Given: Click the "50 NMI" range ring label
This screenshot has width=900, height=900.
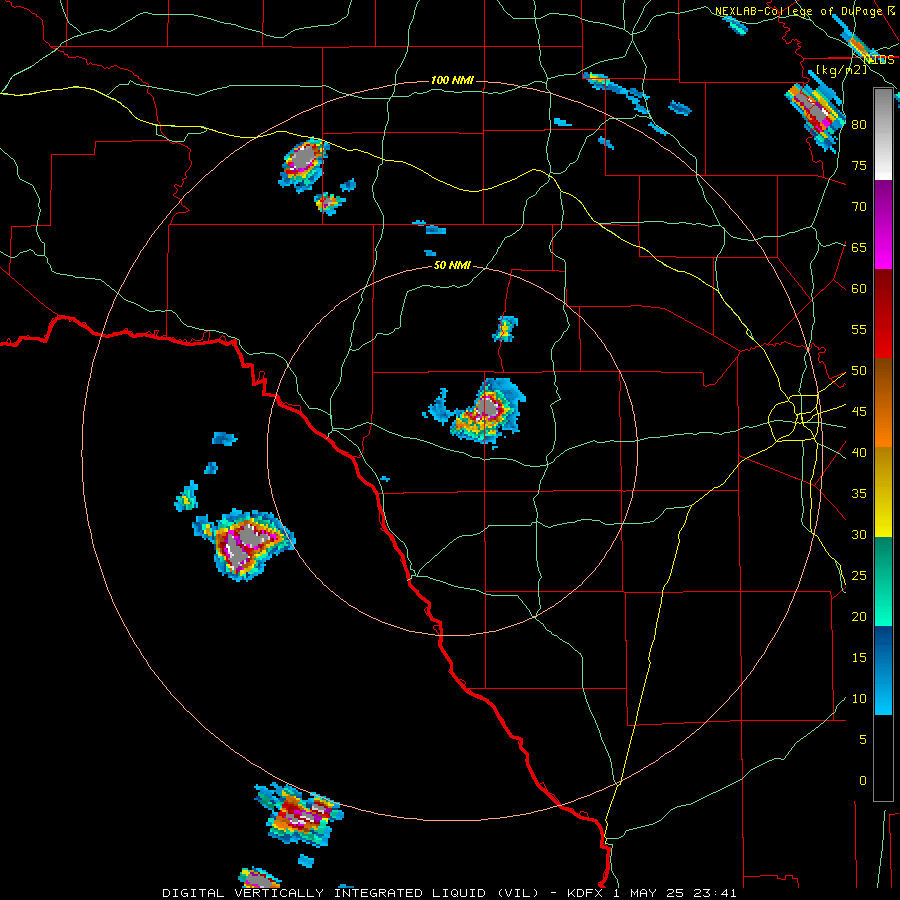Looking at the screenshot, I should tap(452, 265).
